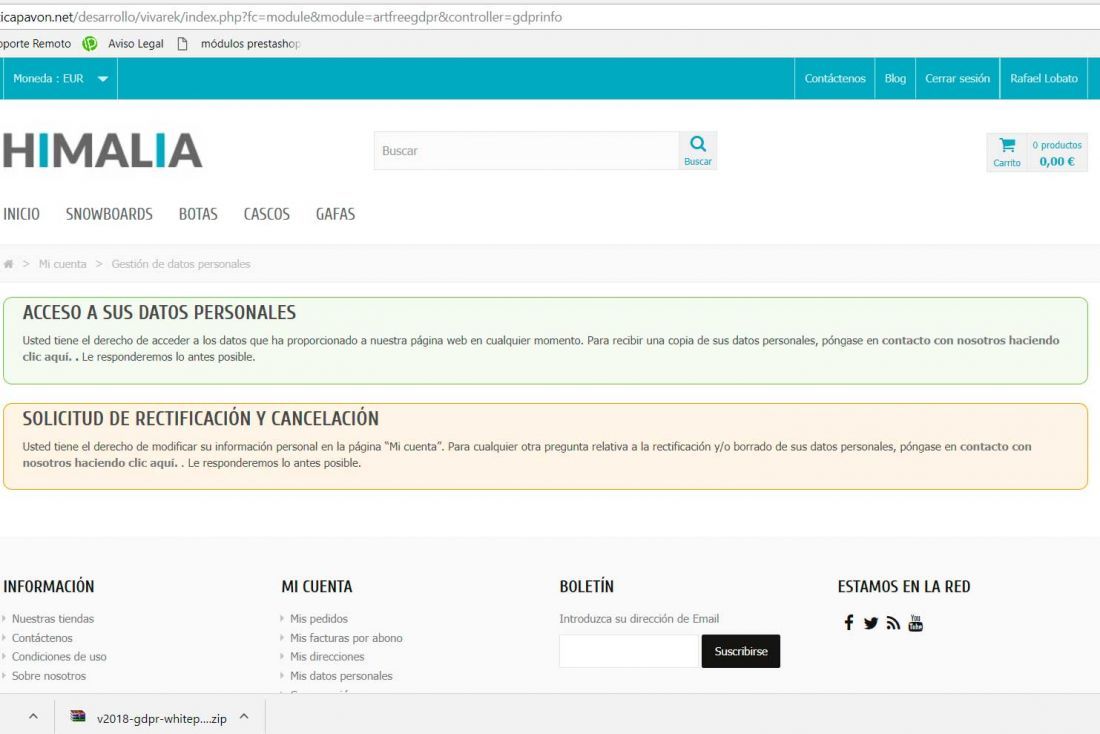Click the zip file icon in downloads bar
The height and width of the screenshot is (734, 1100).
point(78,716)
